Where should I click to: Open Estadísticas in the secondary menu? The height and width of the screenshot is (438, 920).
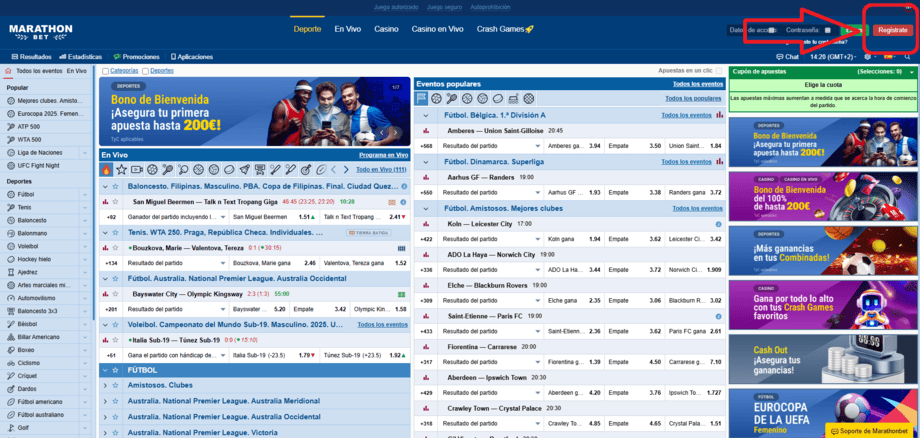coord(80,57)
